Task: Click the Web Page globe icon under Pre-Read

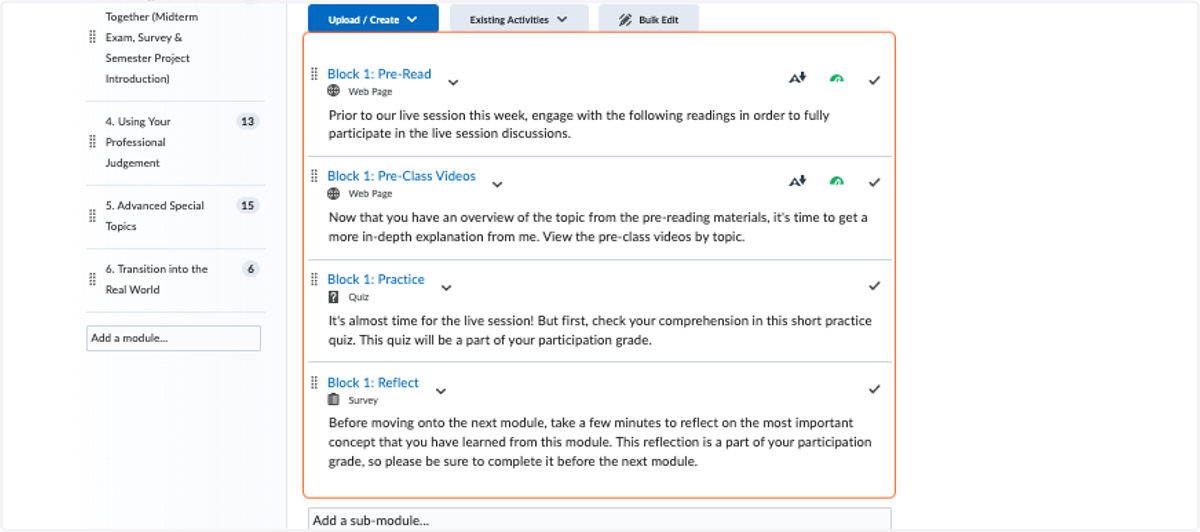Action: [x=334, y=91]
